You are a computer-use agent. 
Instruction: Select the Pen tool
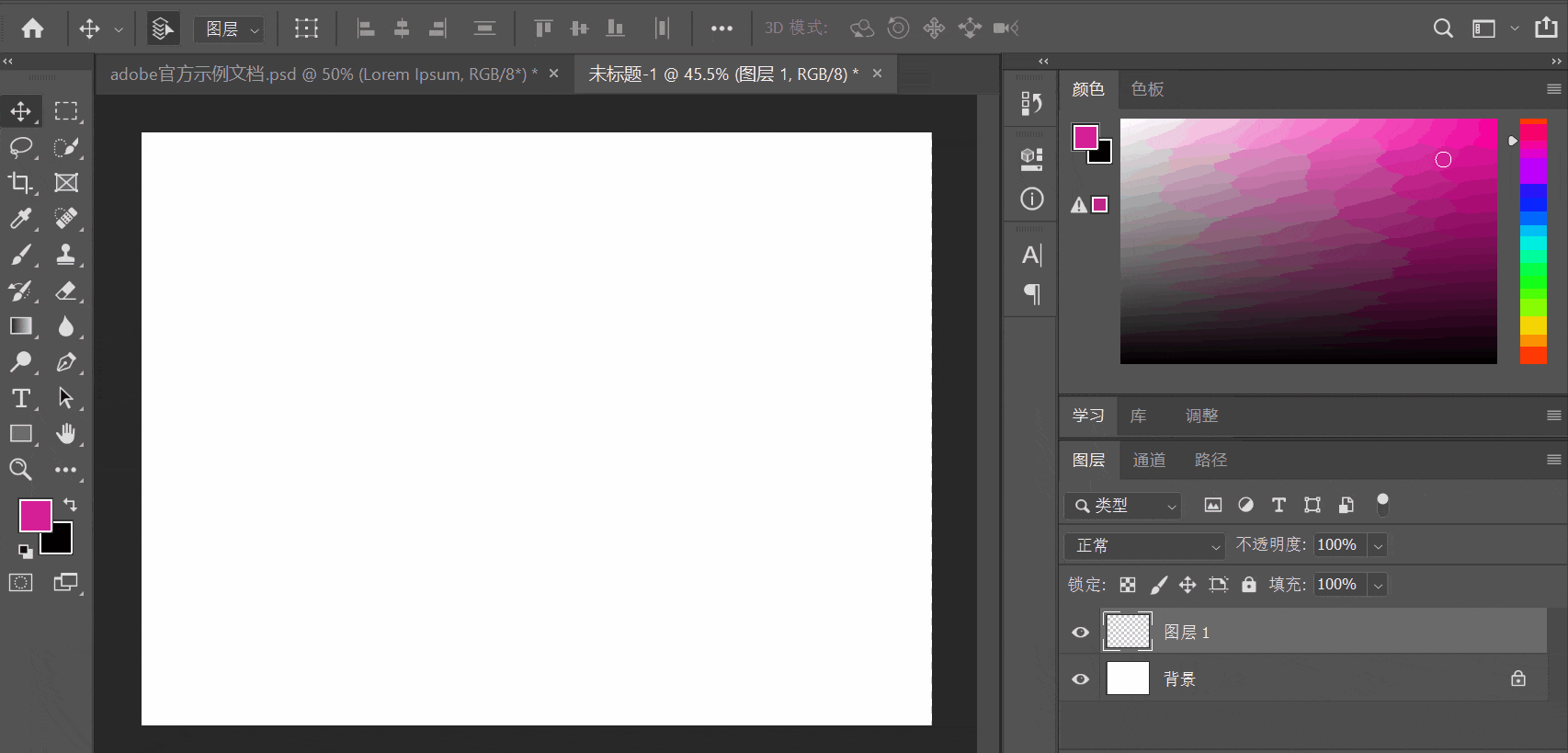click(66, 362)
